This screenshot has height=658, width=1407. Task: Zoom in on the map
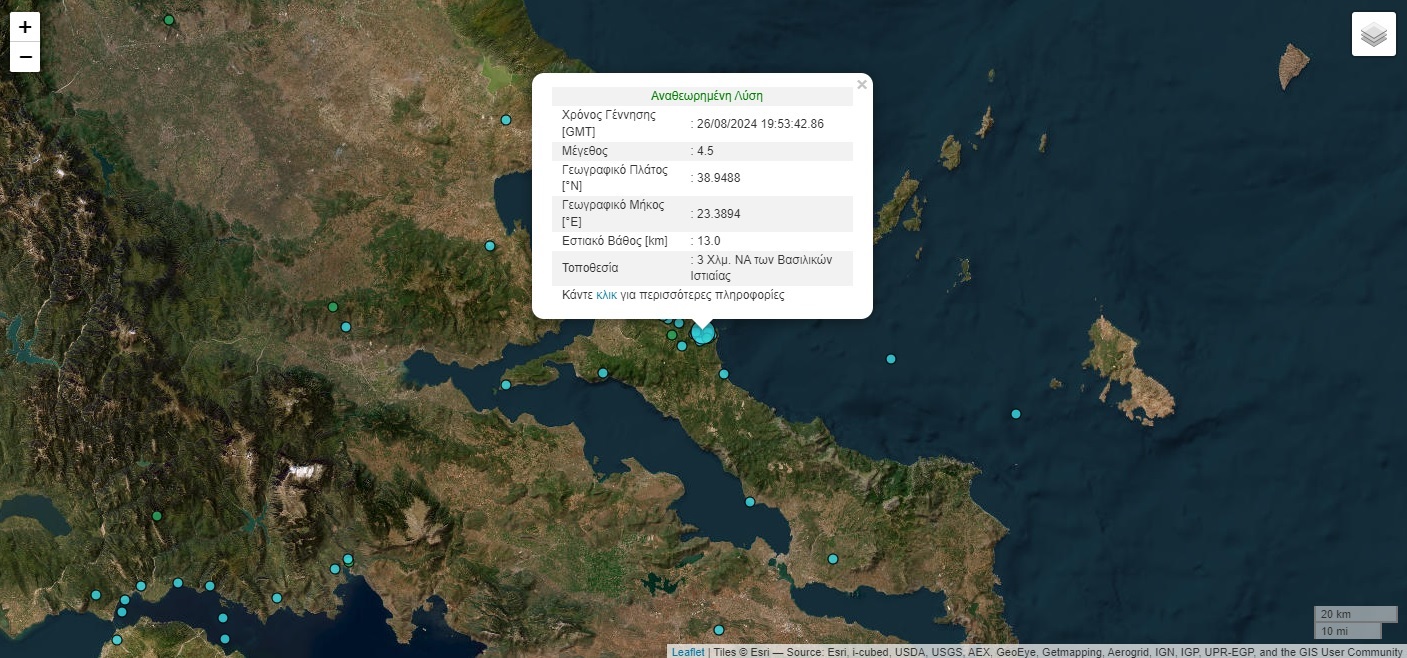click(25, 27)
